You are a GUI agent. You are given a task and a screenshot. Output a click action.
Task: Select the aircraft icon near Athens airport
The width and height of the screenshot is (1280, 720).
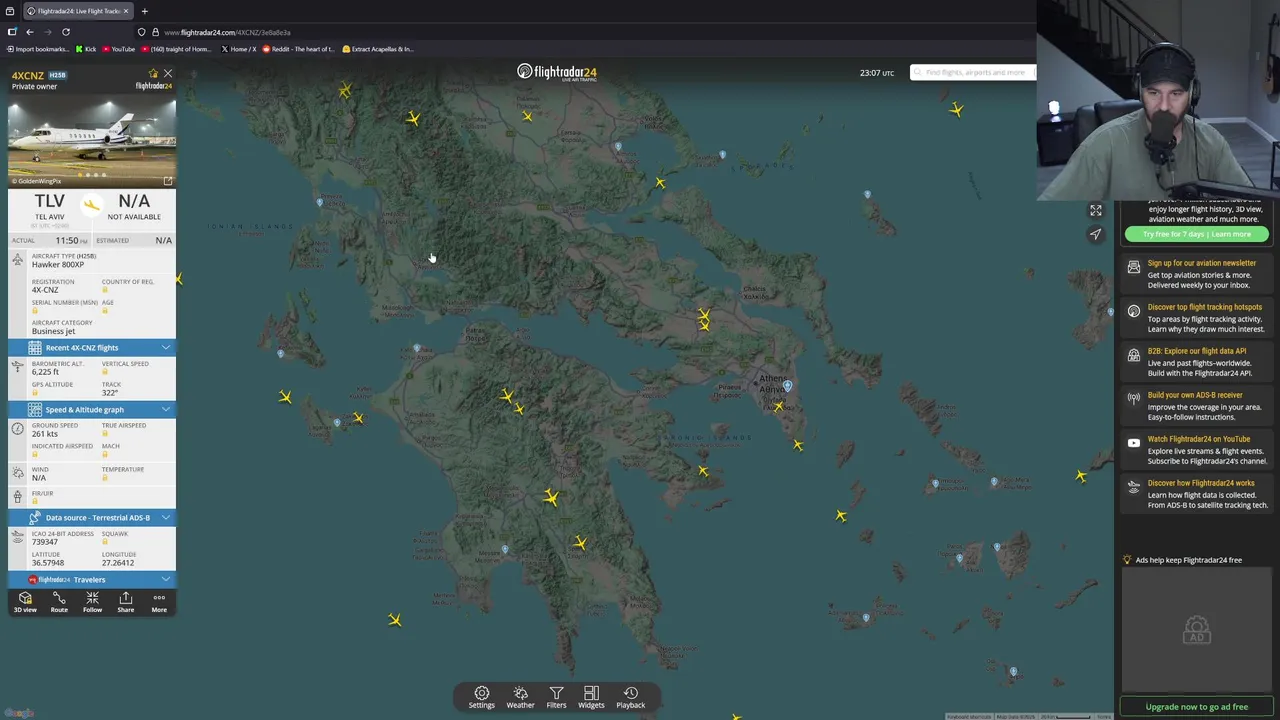tap(778, 405)
